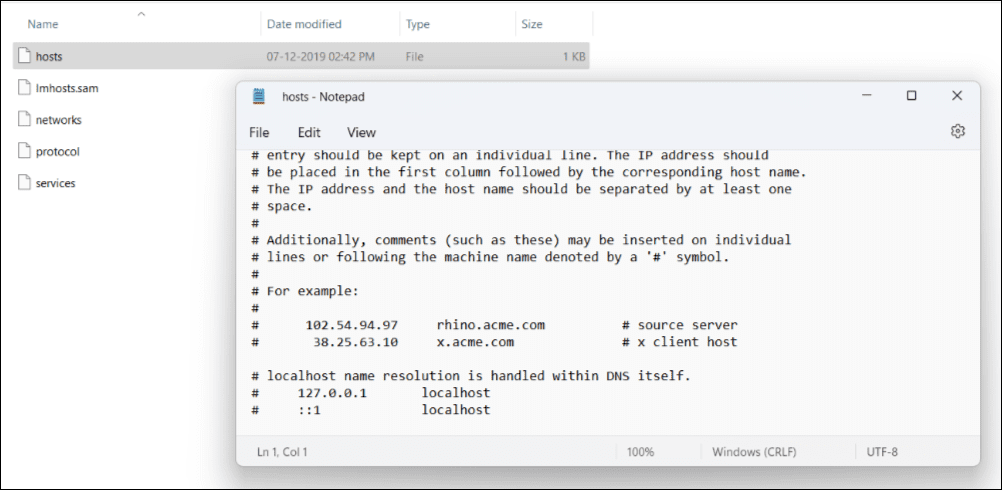Sort Explorer list by Size column
The height and width of the screenshot is (490, 1002).
coord(532,24)
